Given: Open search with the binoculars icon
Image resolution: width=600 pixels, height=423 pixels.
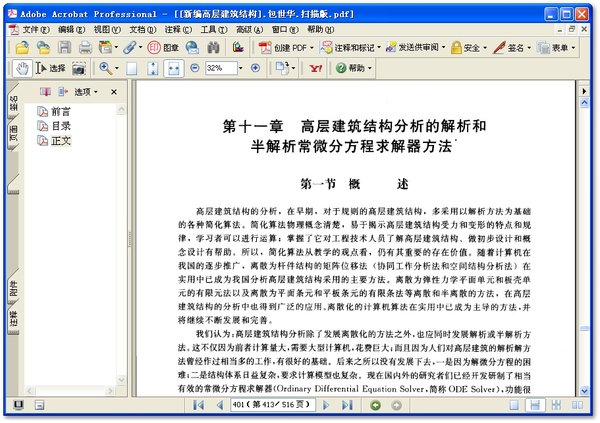Looking at the screenshot, I should pos(213,47).
